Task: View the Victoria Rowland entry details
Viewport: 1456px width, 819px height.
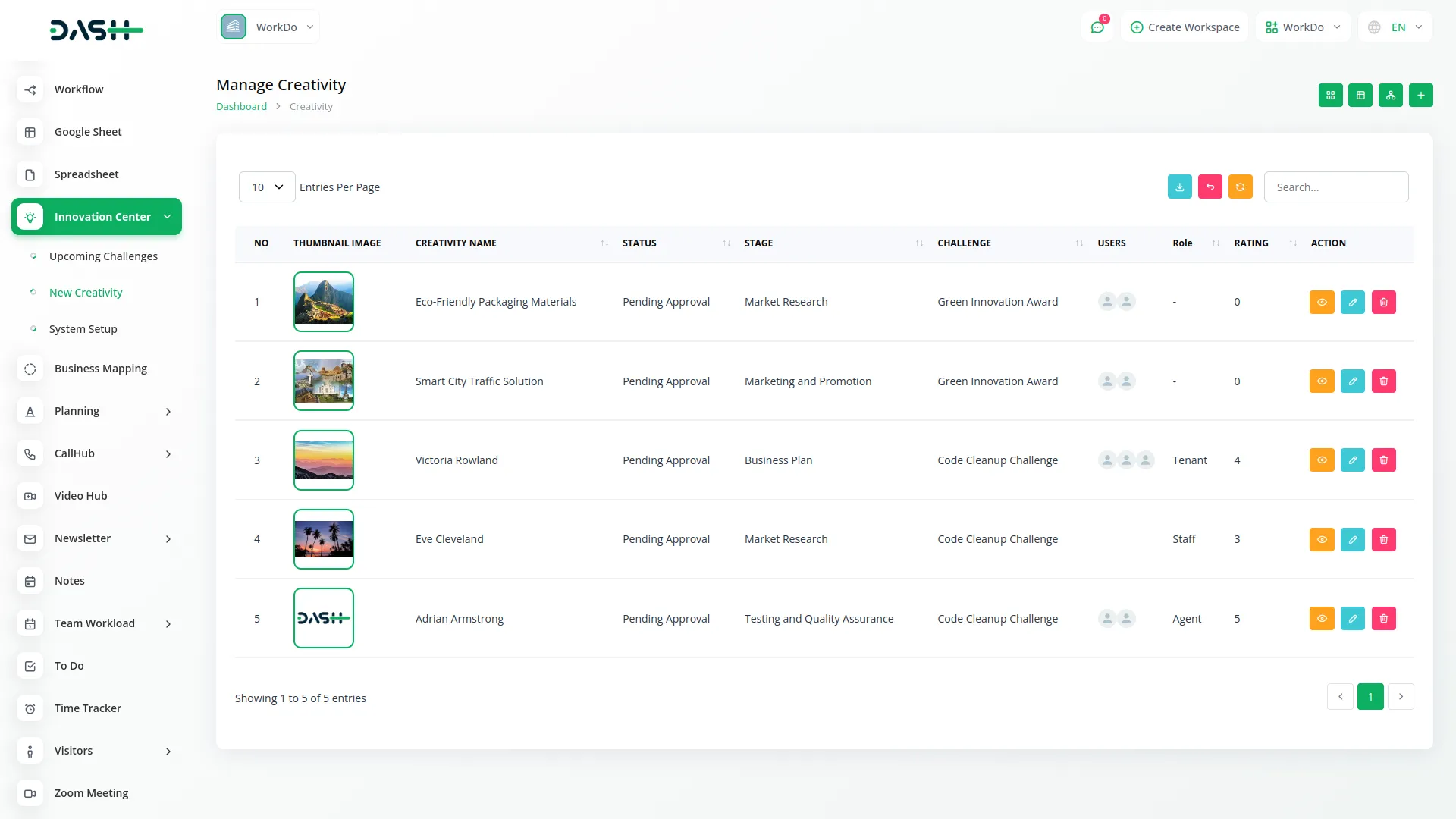Action: coord(1321,460)
